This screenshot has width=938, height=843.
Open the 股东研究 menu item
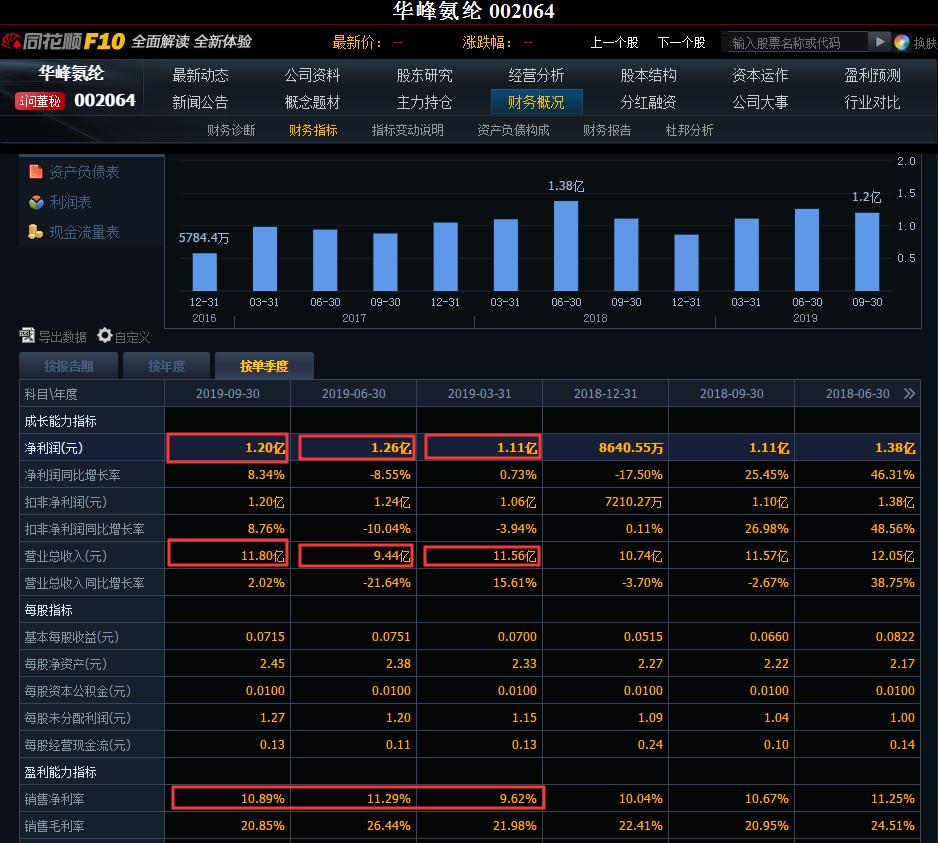[424, 75]
